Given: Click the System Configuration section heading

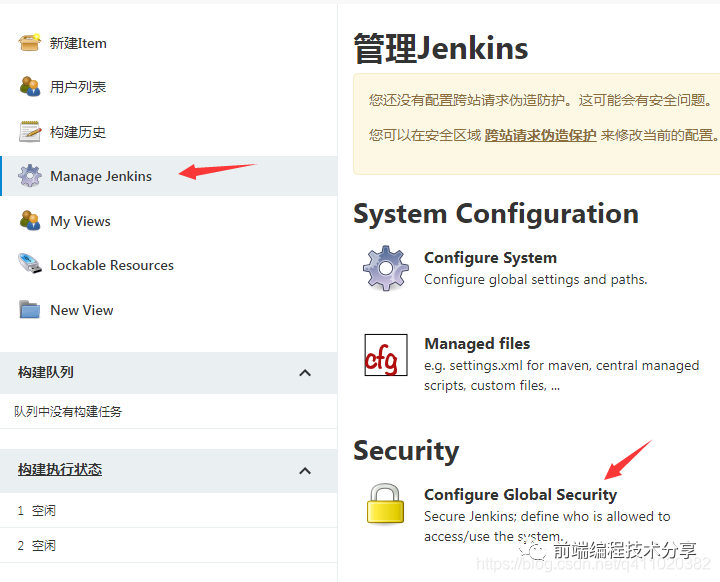Looking at the screenshot, I should (x=496, y=214).
